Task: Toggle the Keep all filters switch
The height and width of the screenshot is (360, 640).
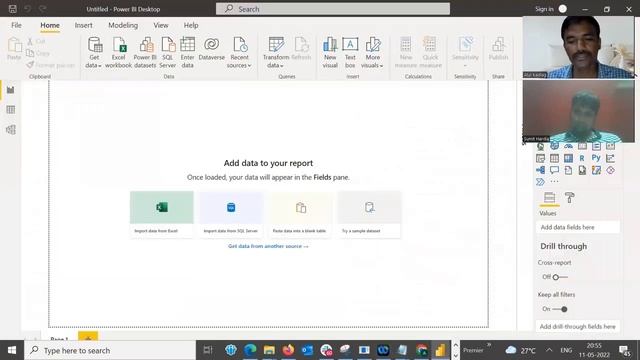Action: point(560,309)
